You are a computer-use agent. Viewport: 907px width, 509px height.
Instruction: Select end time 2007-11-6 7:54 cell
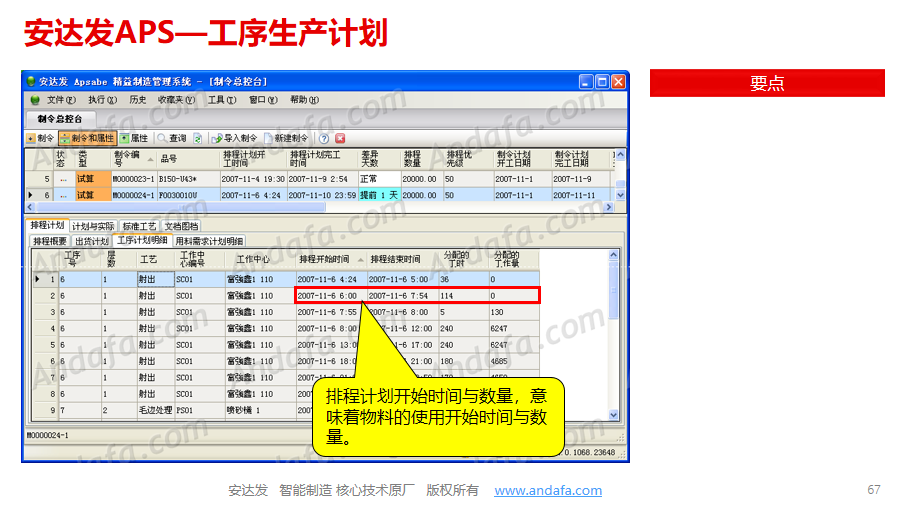click(403, 296)
